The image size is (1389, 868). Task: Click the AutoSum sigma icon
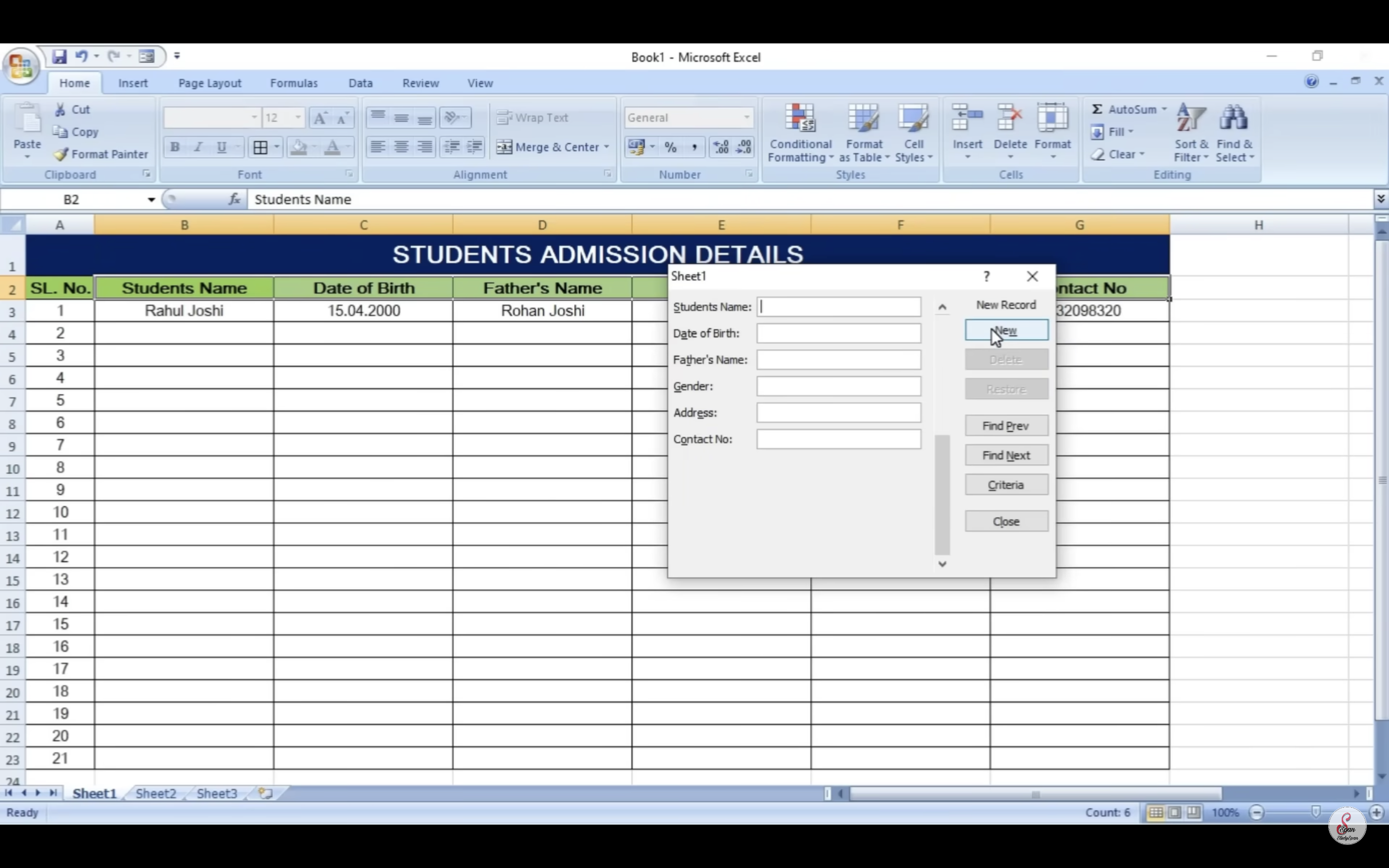tap(1097, 109)
